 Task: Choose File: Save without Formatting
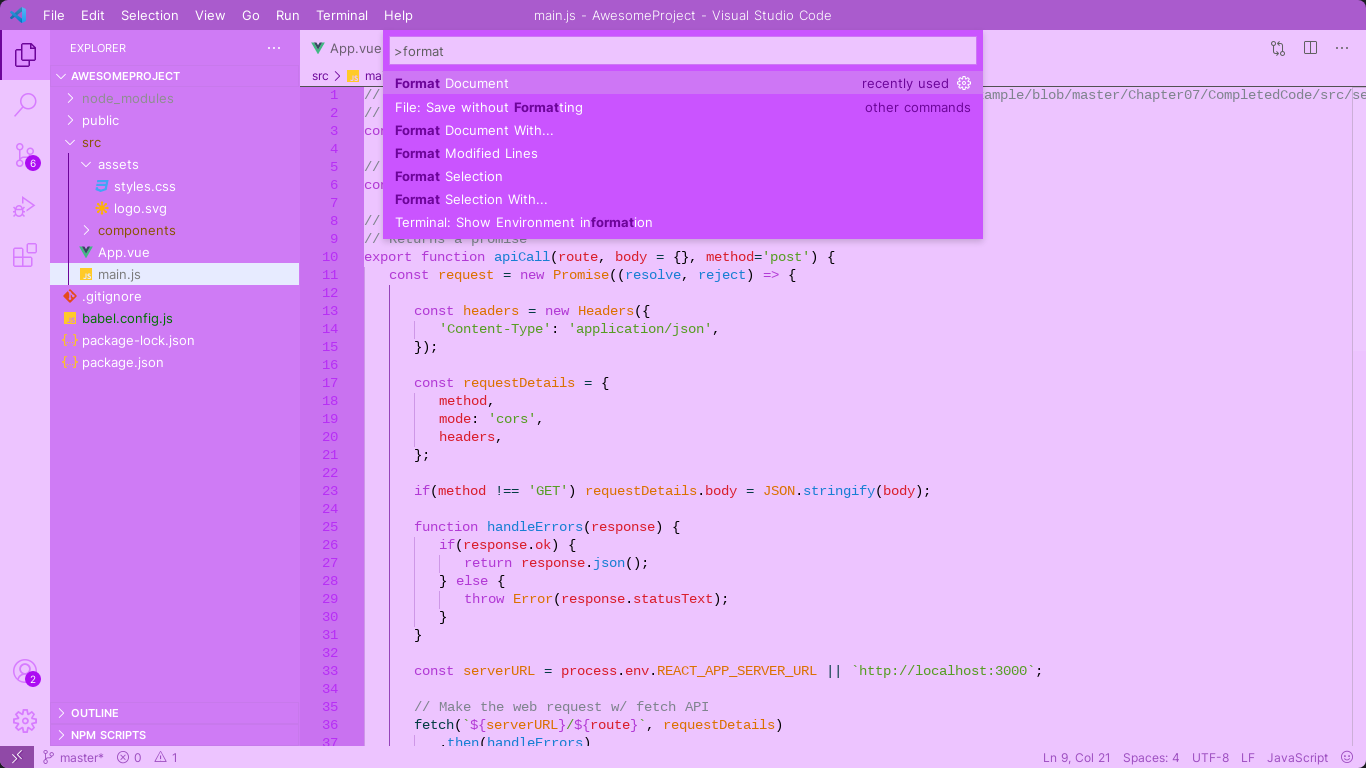pyautogui.click(x=682, y=107)
